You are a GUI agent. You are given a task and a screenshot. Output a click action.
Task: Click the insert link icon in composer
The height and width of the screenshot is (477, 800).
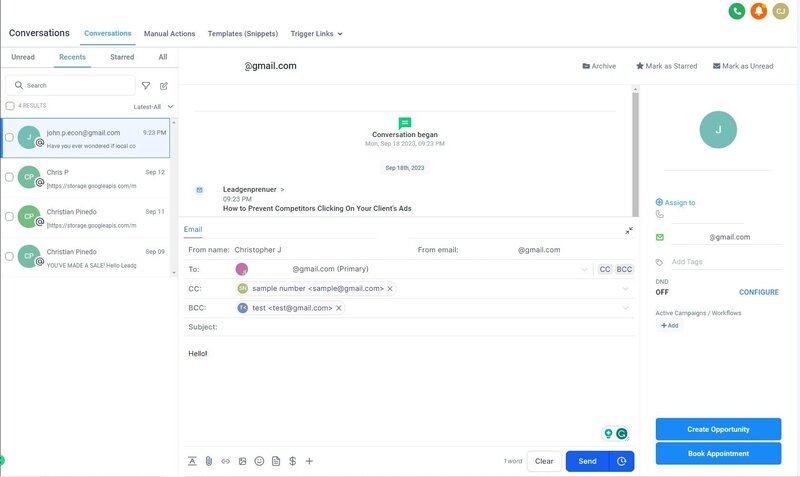pos(226,461)
